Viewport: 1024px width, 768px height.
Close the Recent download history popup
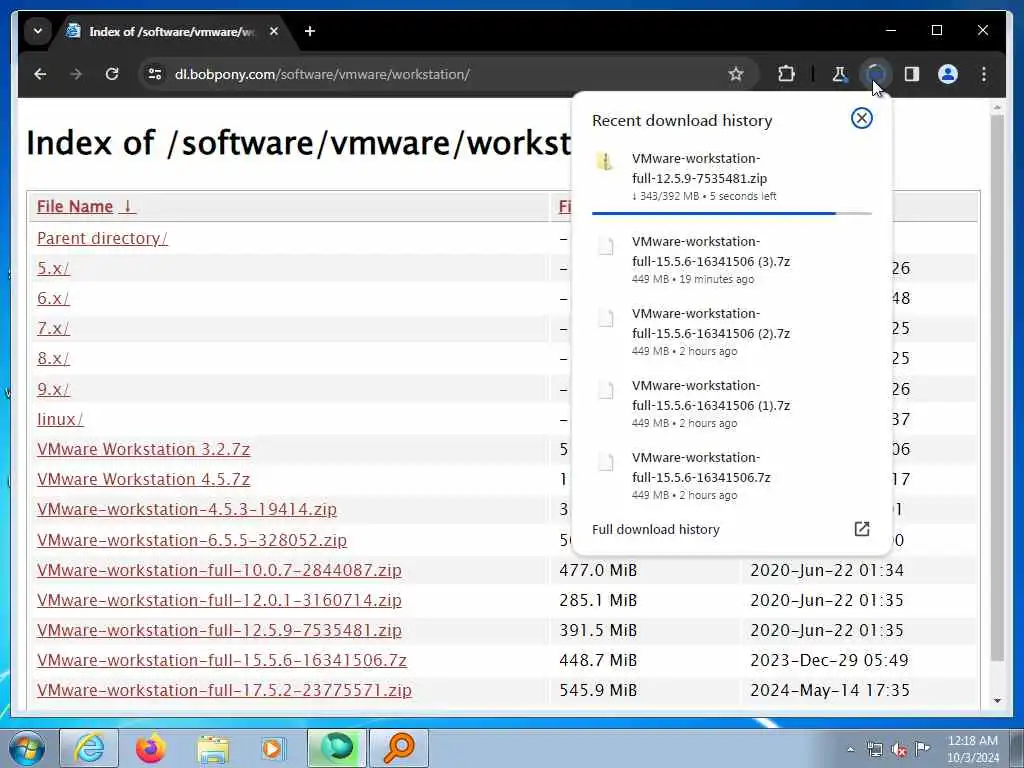pos(861,118)
